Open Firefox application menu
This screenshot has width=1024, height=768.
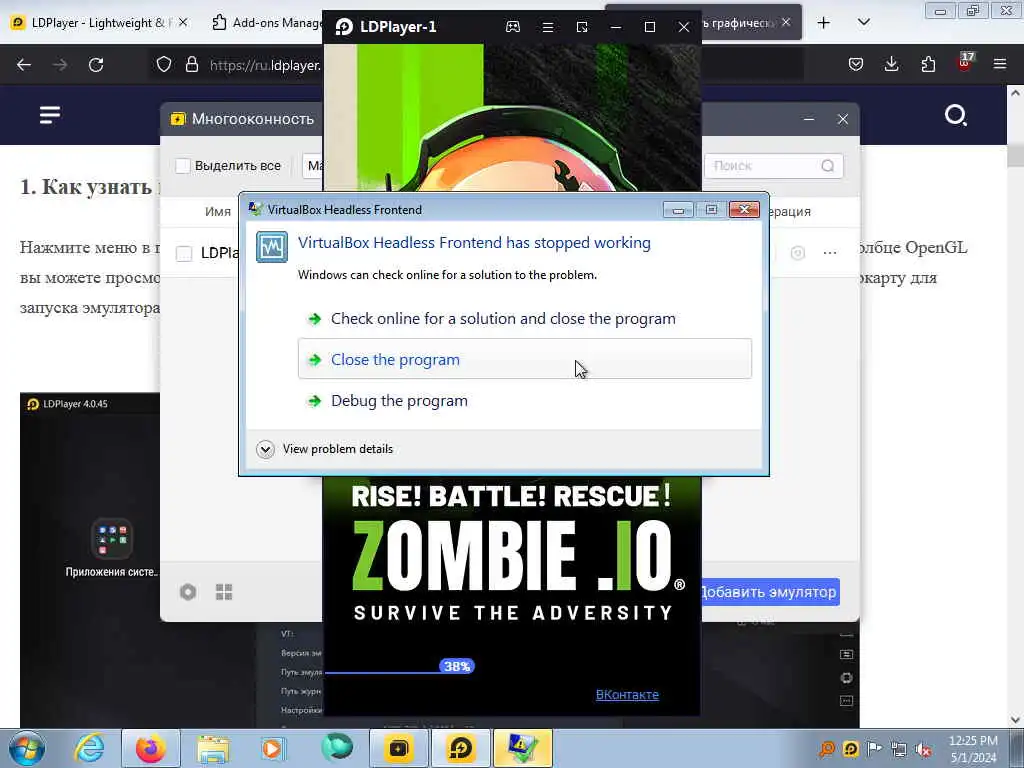(1000, 64)
